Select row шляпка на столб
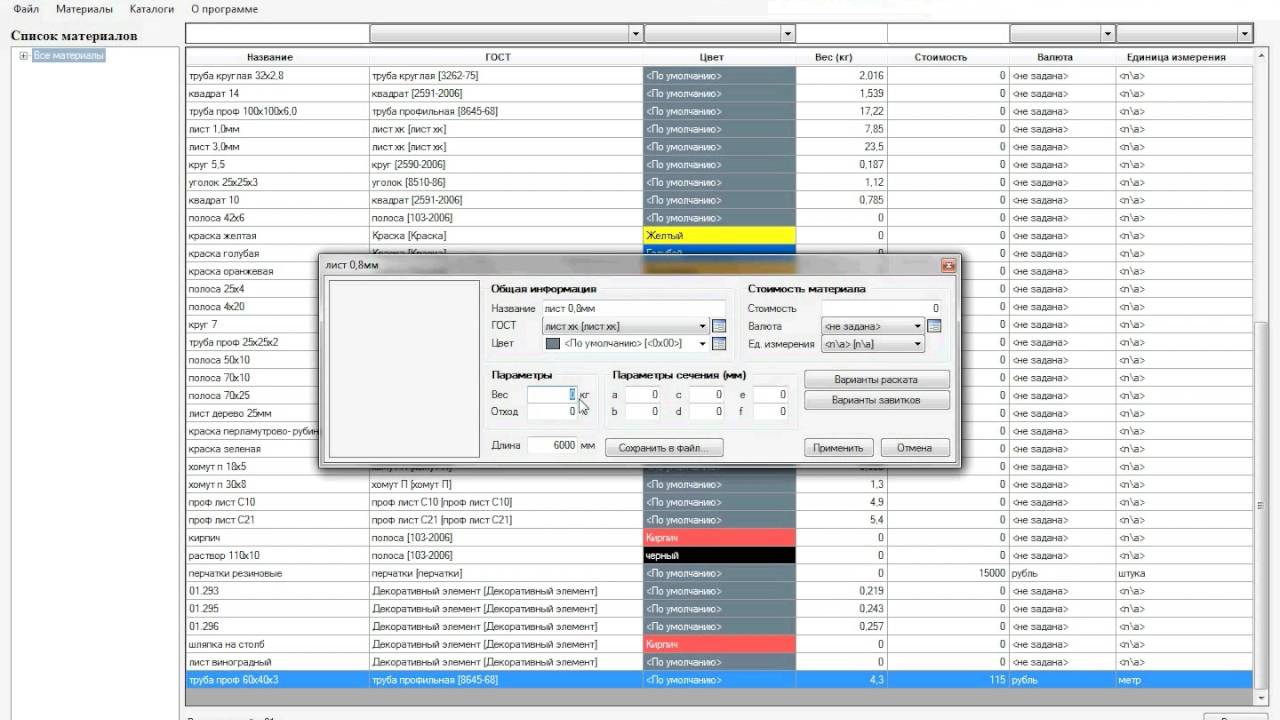The width and height of the screenshot is (1280, 720). click(719, 645)
